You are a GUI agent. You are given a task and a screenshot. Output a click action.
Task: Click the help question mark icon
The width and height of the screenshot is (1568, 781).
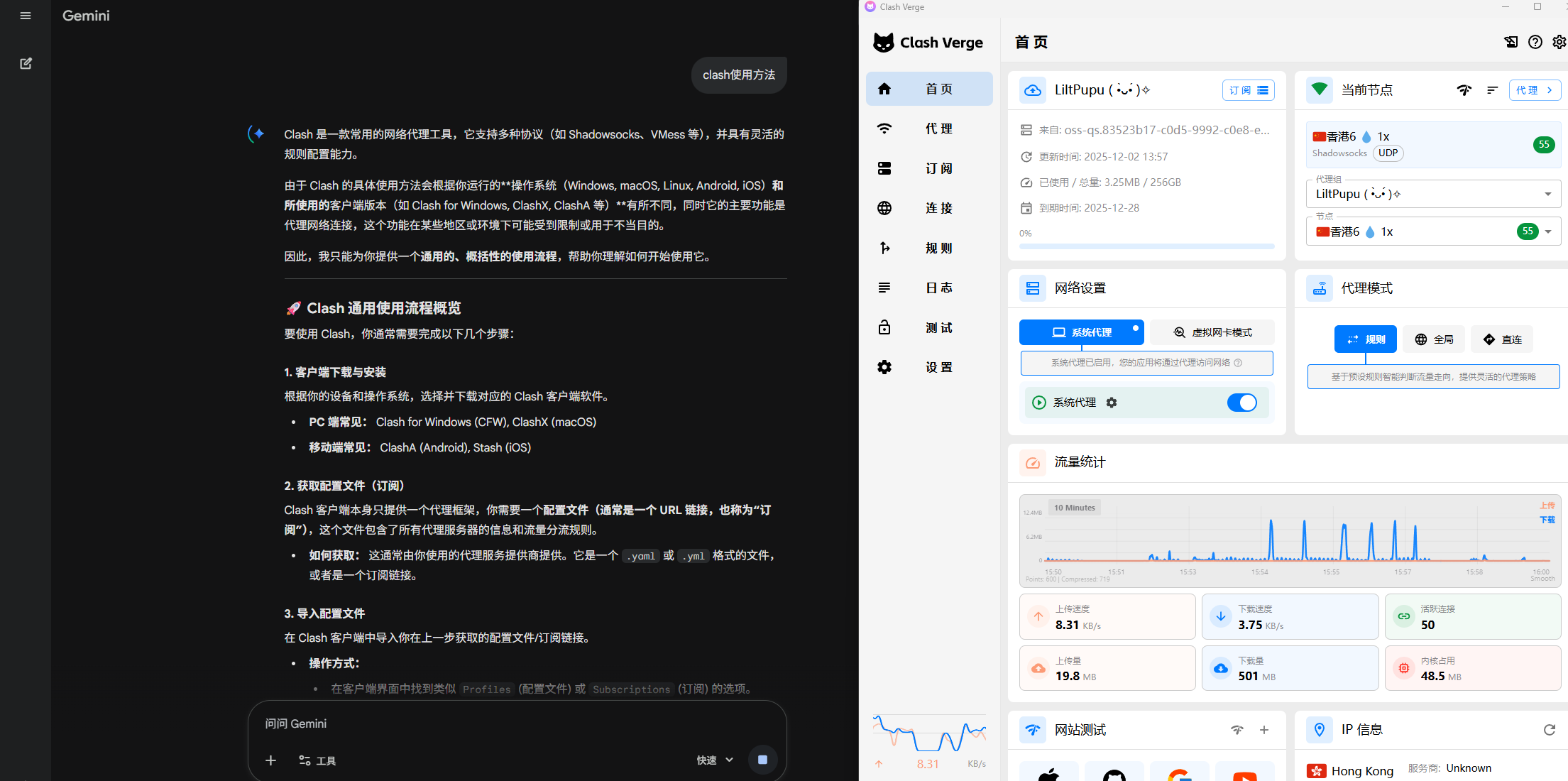(1535, 42)
